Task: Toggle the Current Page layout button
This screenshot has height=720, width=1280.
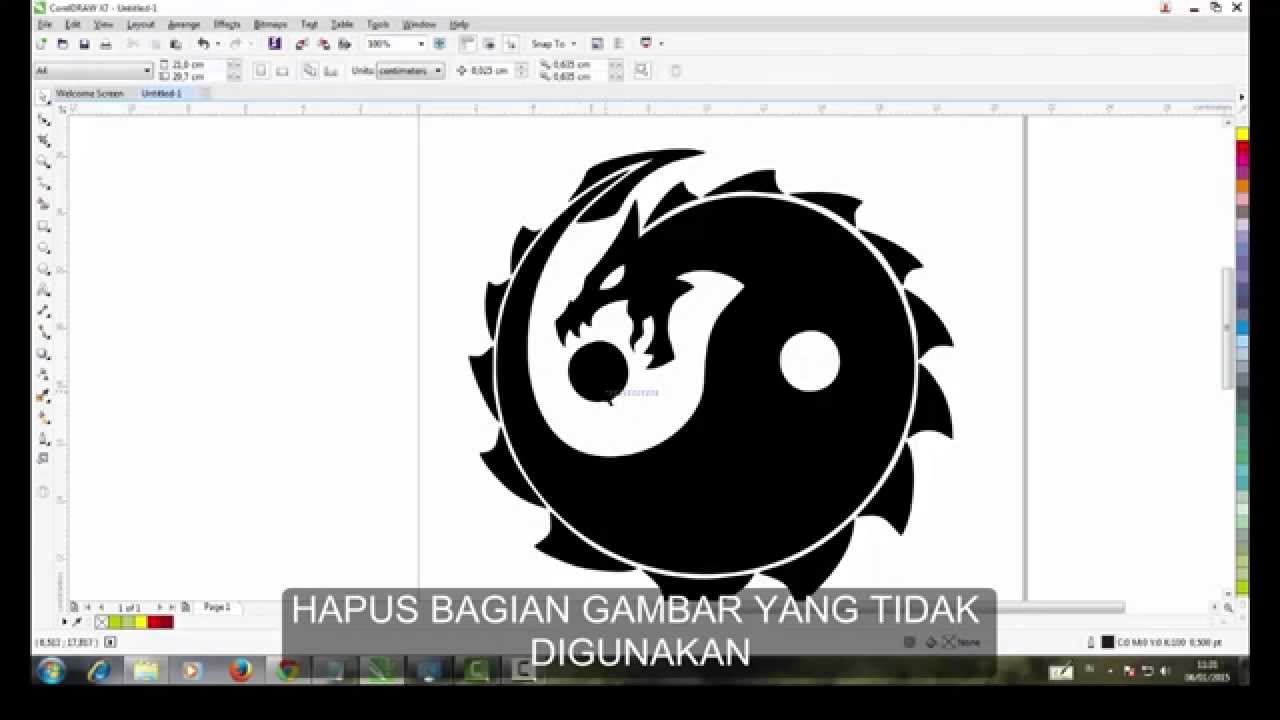Action: 331,71
